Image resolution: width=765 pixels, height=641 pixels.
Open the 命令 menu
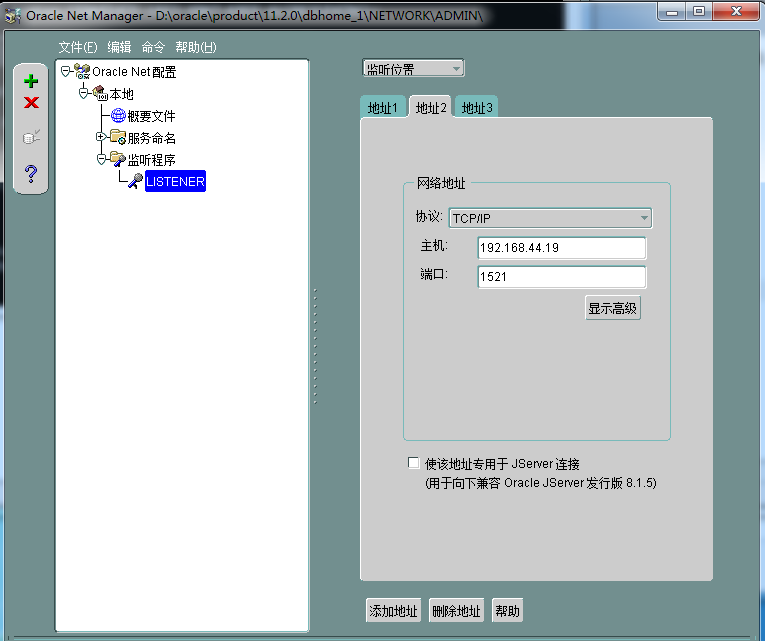click(x=153, y=47)
